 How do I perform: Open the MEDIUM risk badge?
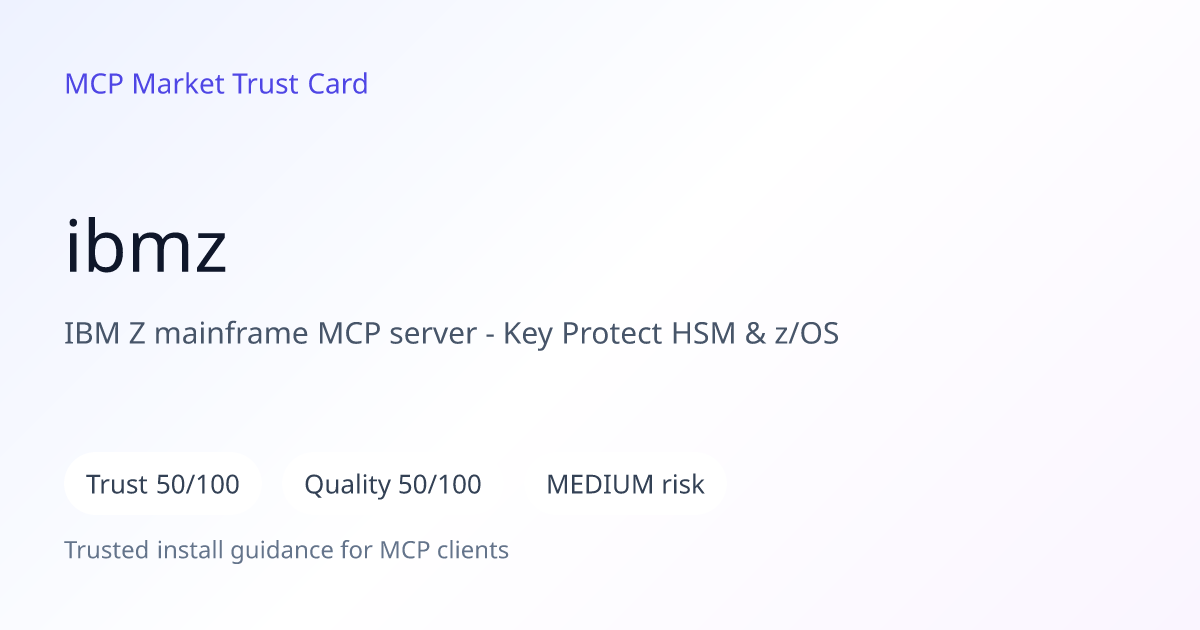coord(625,484)
